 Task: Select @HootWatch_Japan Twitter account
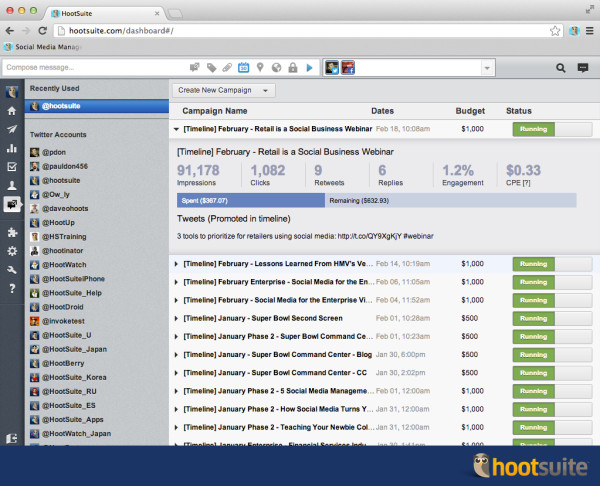71,434
